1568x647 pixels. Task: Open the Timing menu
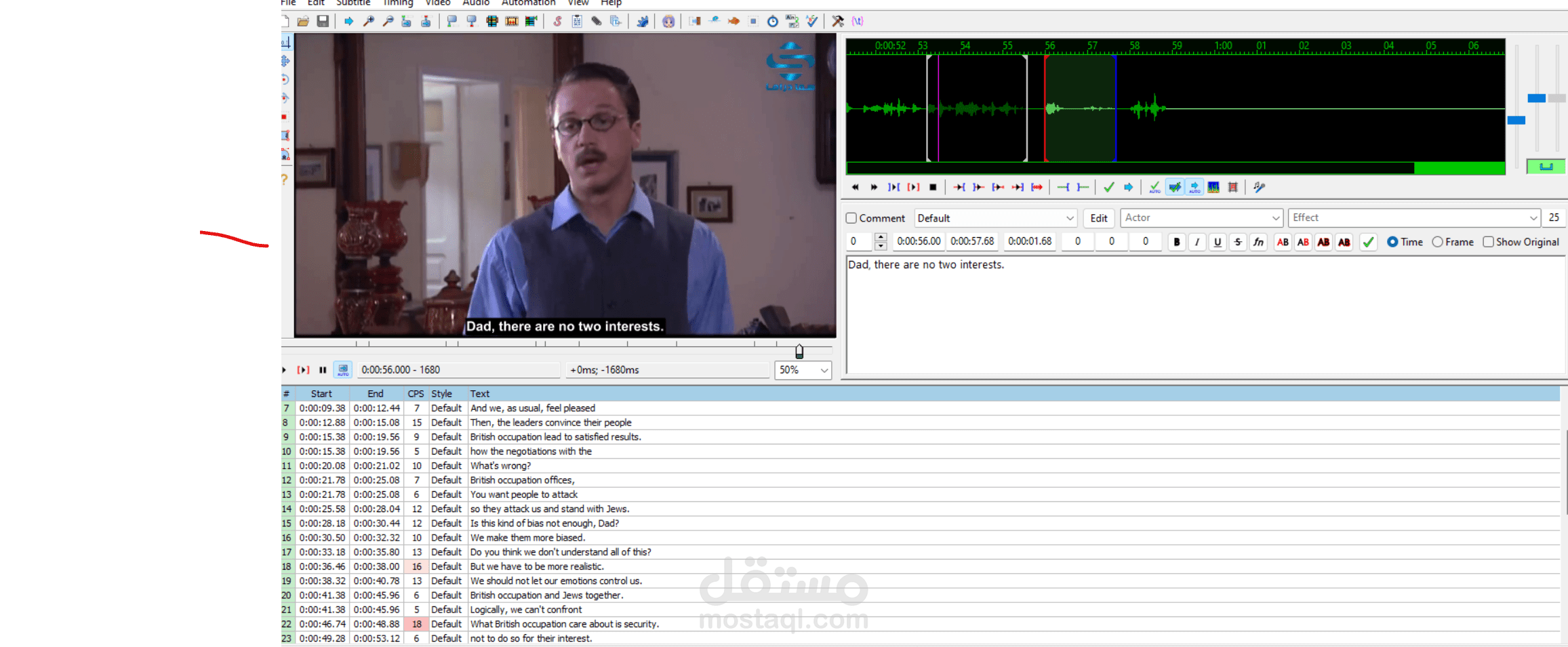point(398,3)
